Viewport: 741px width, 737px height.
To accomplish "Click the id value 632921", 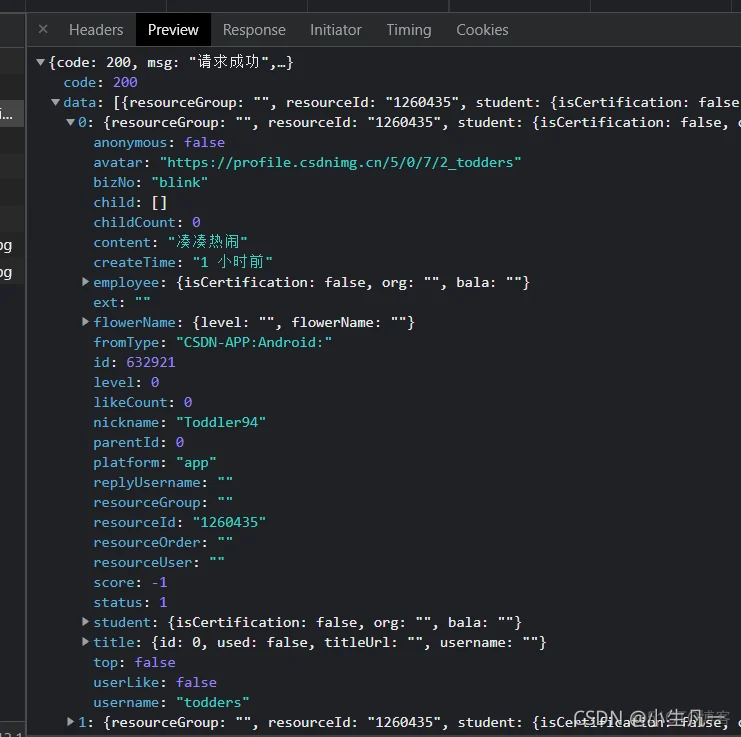I will 150,362.
